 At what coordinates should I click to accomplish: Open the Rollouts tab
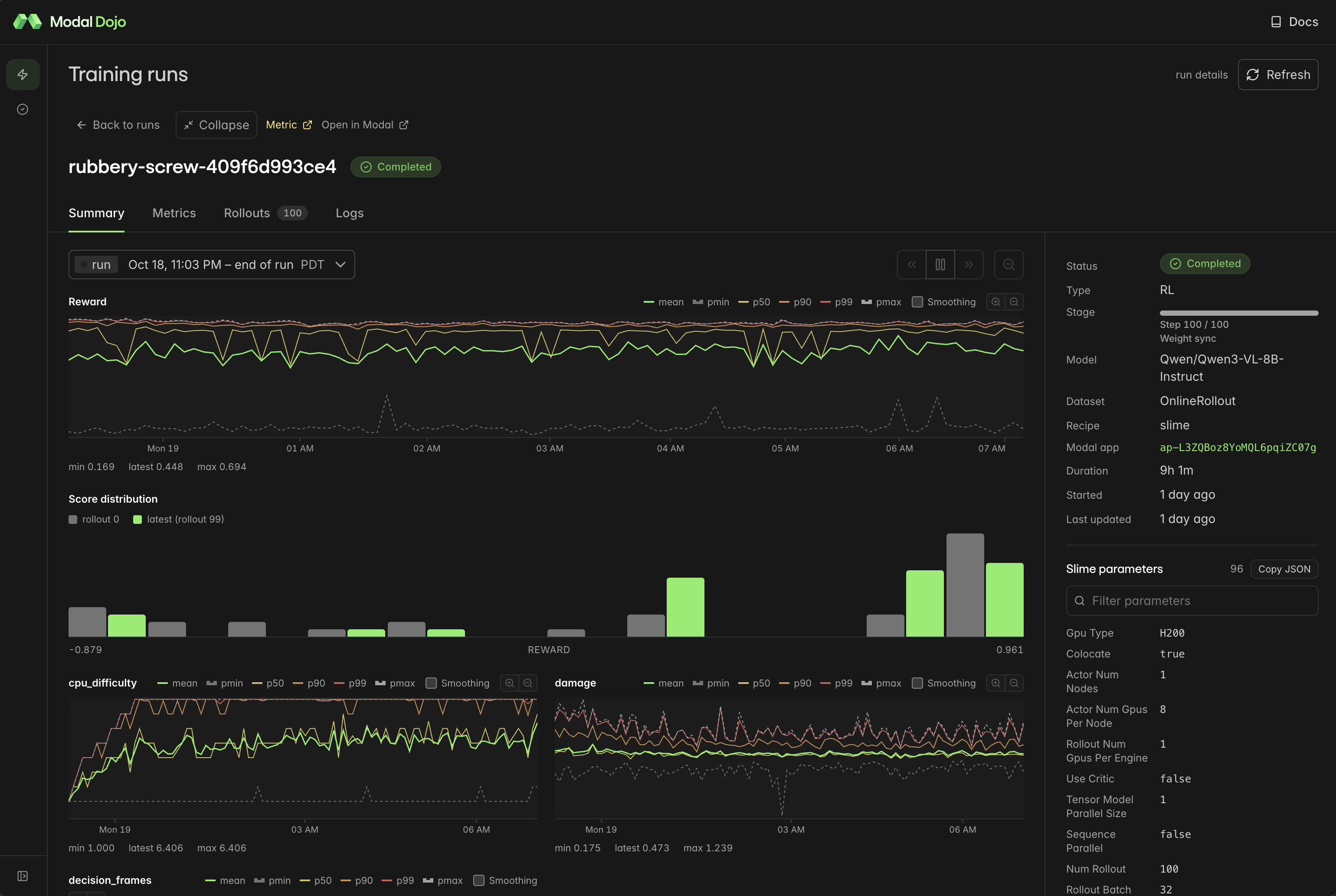(265, 213)
